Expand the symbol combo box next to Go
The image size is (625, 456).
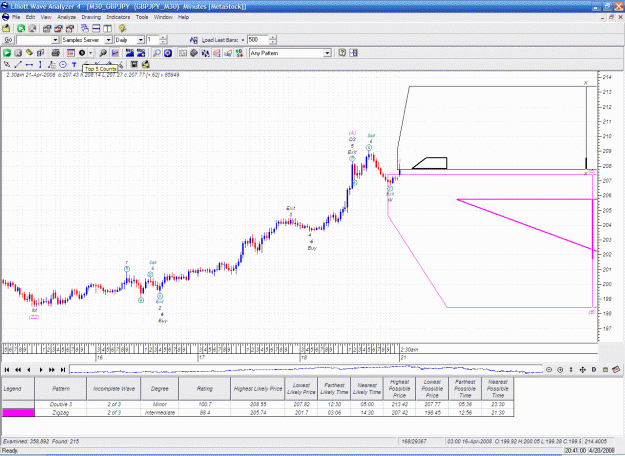coord(55,40)
